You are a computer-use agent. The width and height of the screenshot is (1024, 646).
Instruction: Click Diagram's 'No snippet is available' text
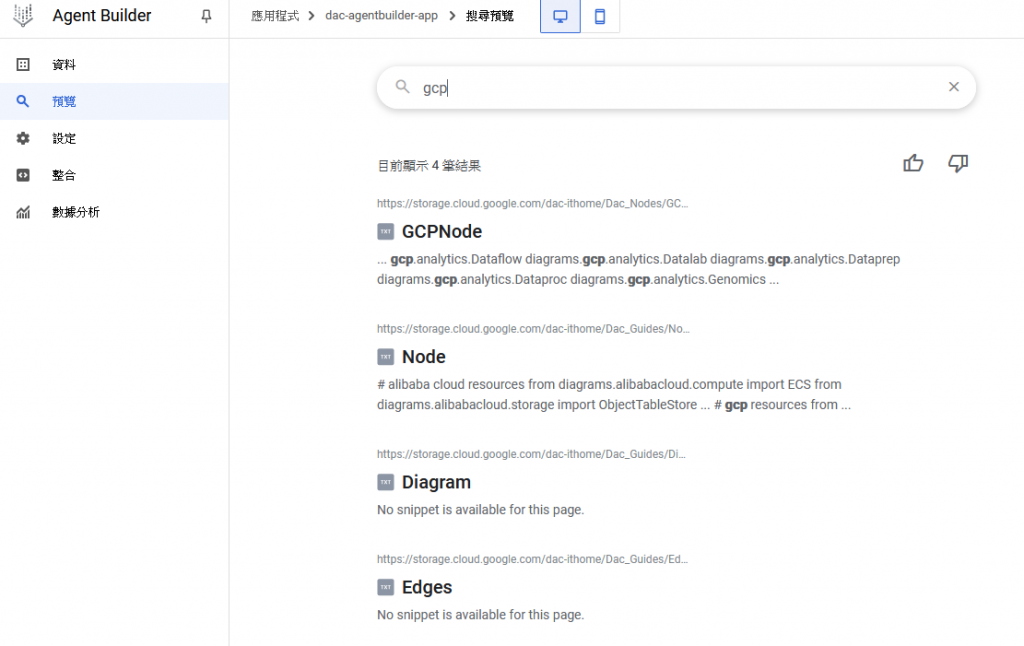[x=481, y=510]
